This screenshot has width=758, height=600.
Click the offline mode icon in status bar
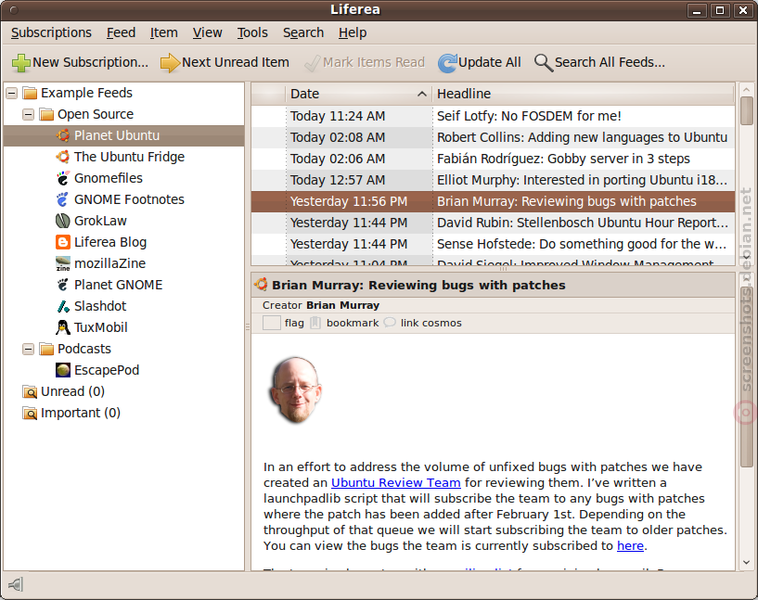click(15, 585)
